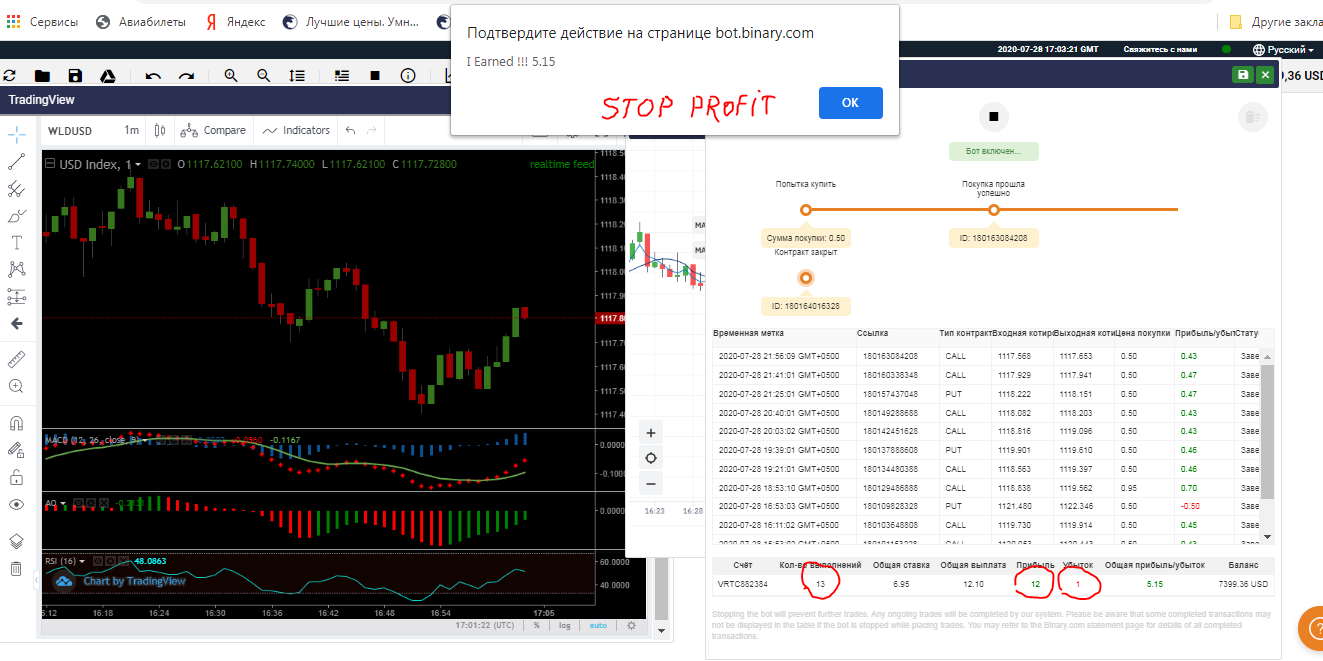
Task: Expand the AO indicator dropdown arrow
Action: [63, 503]
